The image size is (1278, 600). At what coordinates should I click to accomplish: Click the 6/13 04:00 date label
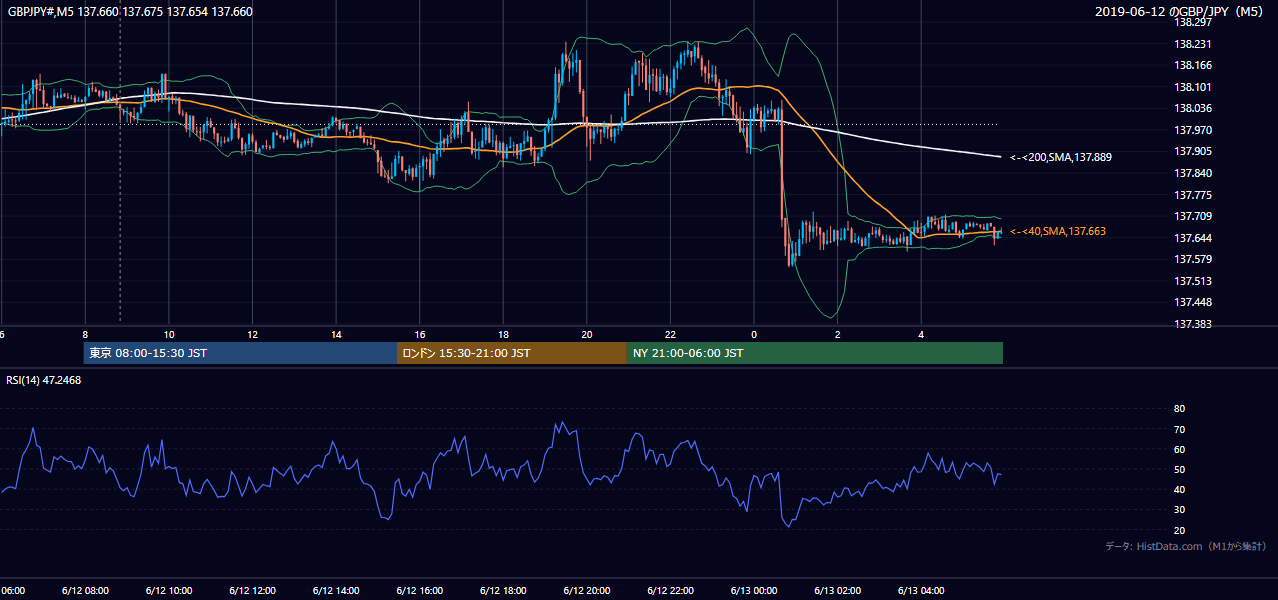(x=921, y=590)
